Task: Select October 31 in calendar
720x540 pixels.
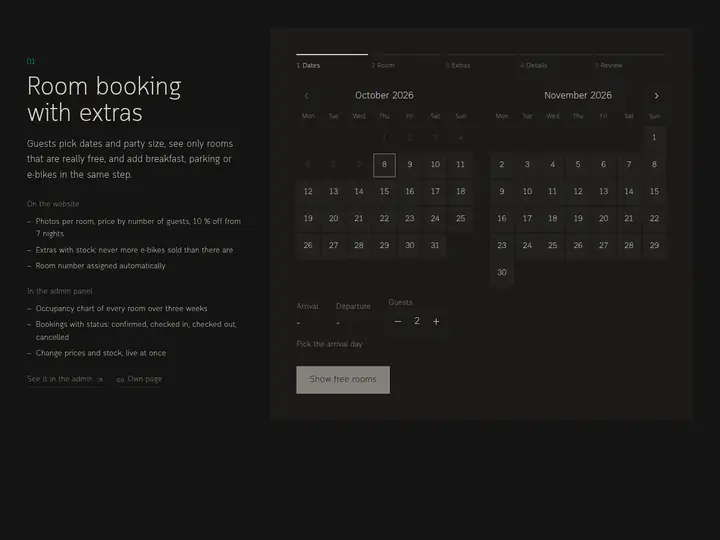Action: pos(435,246)
